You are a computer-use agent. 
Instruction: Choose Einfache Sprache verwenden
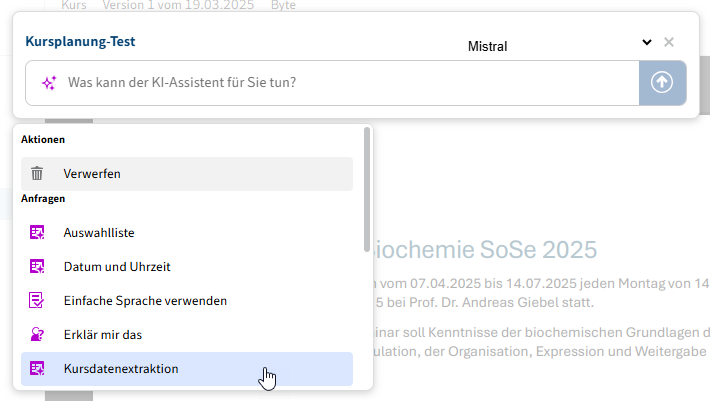point(187,301)
